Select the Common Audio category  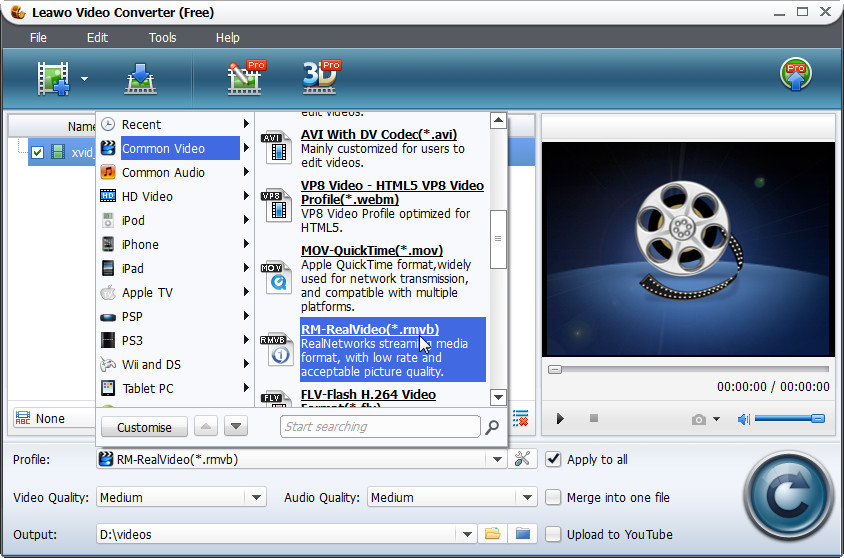click(x=175, y=172)
